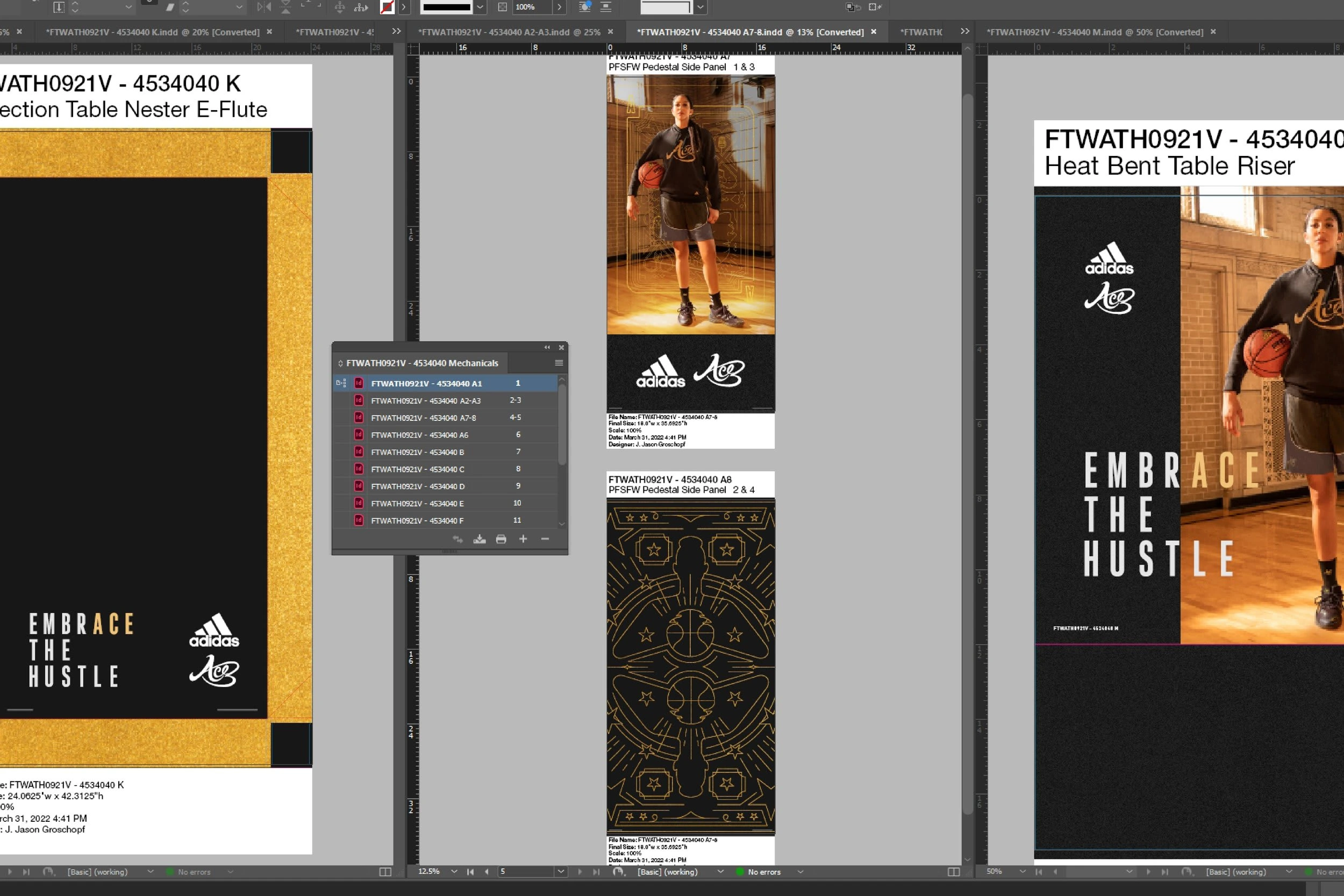Click the black stroke style preview box
Screen dimensions: 1344x896
tap(446, 7)
